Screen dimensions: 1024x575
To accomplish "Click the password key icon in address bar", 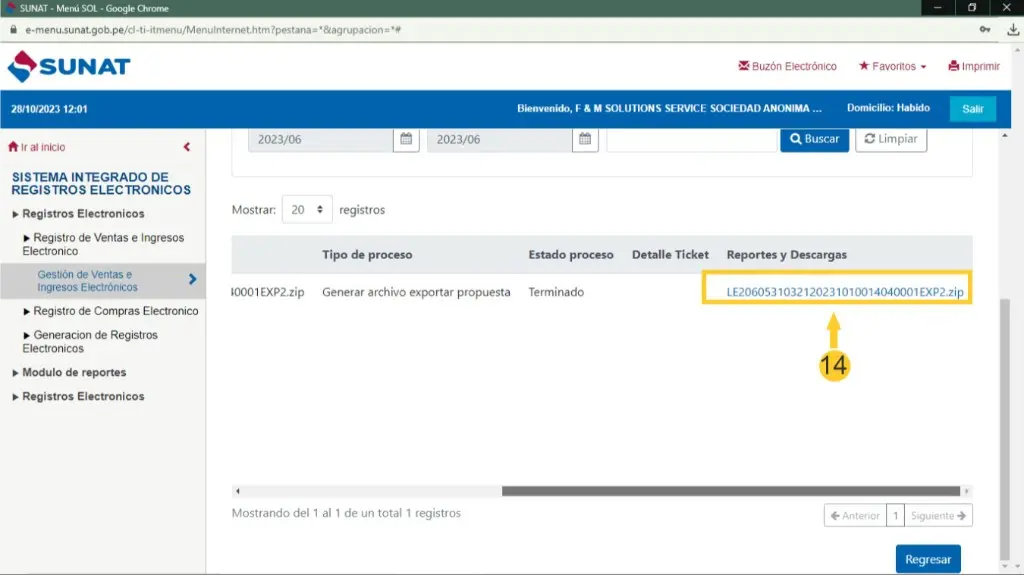I will [x=985, y=30].
